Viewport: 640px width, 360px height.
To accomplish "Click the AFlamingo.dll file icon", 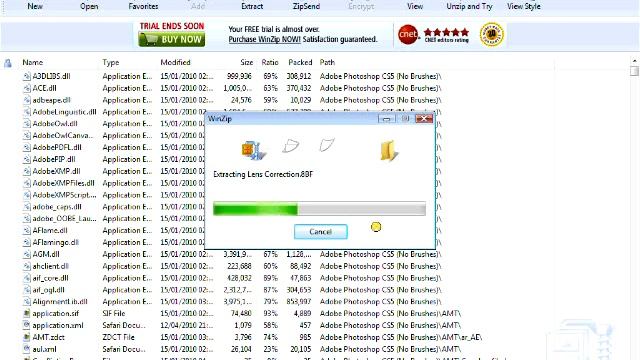I will pos(27,242).
